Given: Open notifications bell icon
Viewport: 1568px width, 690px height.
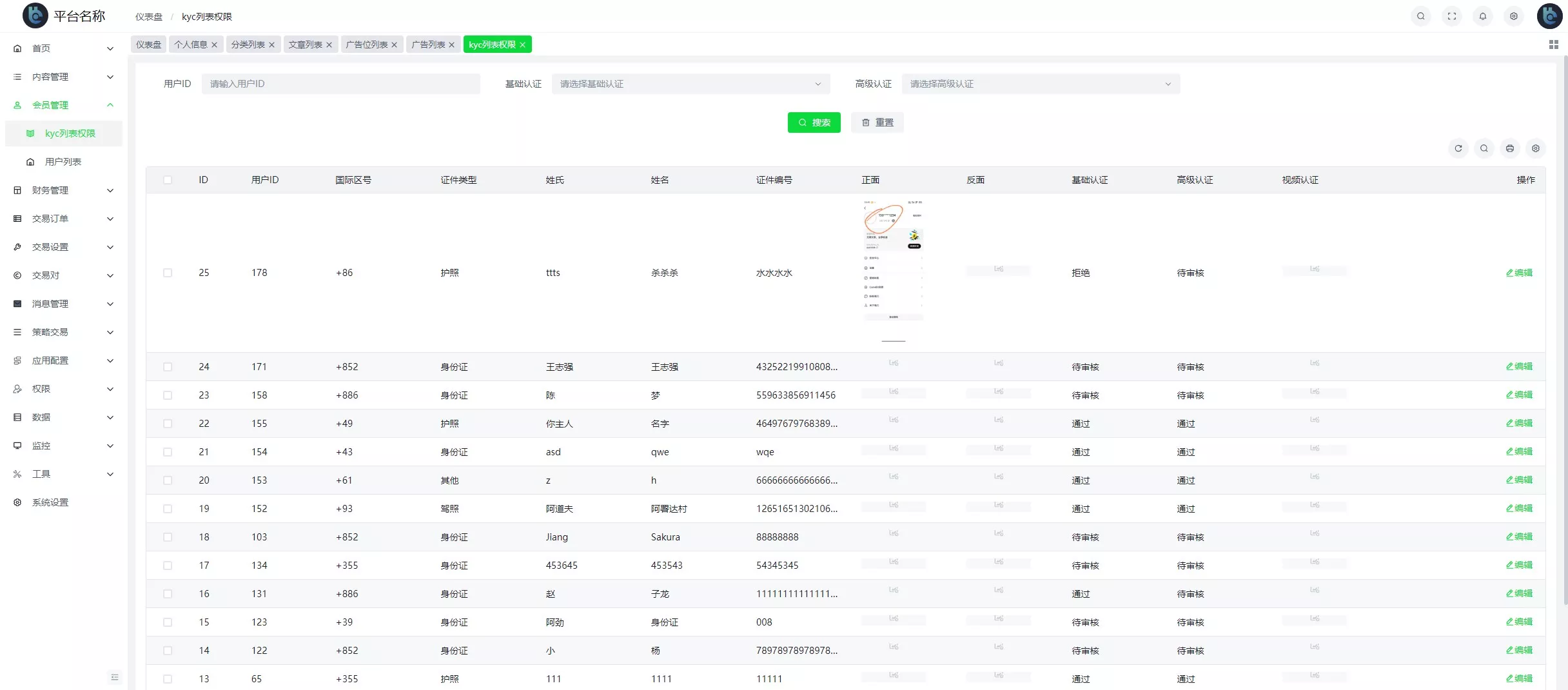Looking at the screenshot, I should (x=1482, y=16).
